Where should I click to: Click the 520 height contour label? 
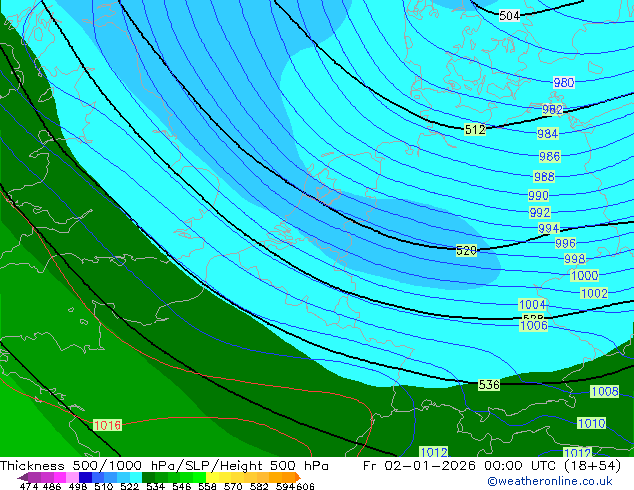pyautogui.click(x=466, y=250)
